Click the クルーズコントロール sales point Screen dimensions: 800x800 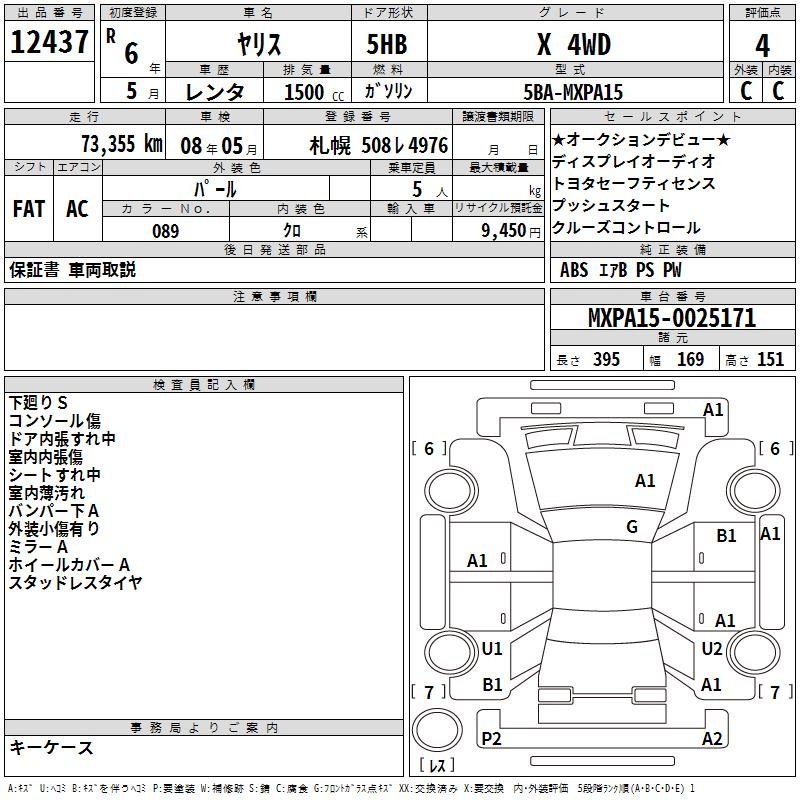tap(626, 227)
